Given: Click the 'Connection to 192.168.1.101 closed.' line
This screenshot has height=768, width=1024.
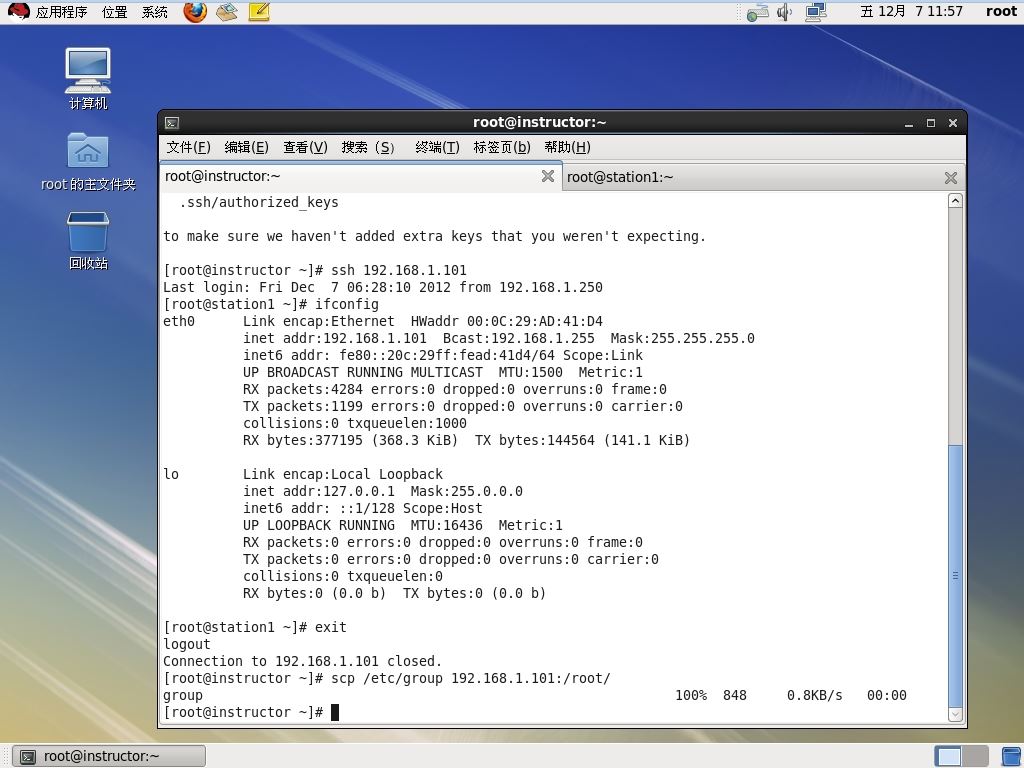Looking at the screenshot, I should (302, 661).
